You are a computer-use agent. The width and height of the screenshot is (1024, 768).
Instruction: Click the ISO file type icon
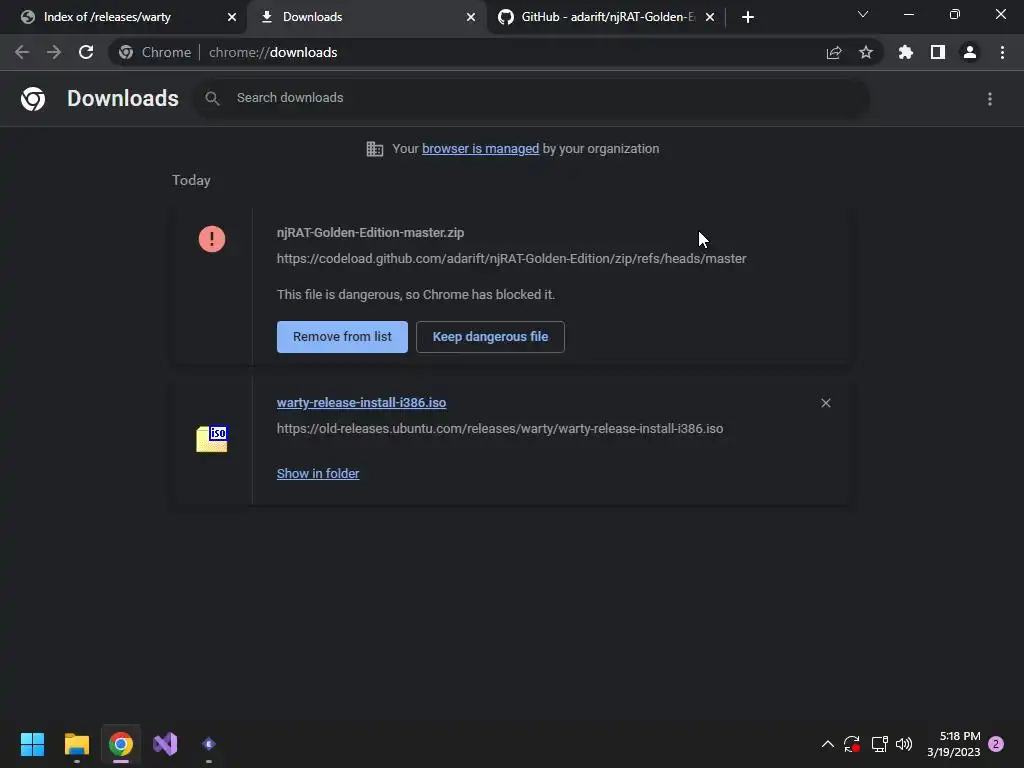[212, 439]
